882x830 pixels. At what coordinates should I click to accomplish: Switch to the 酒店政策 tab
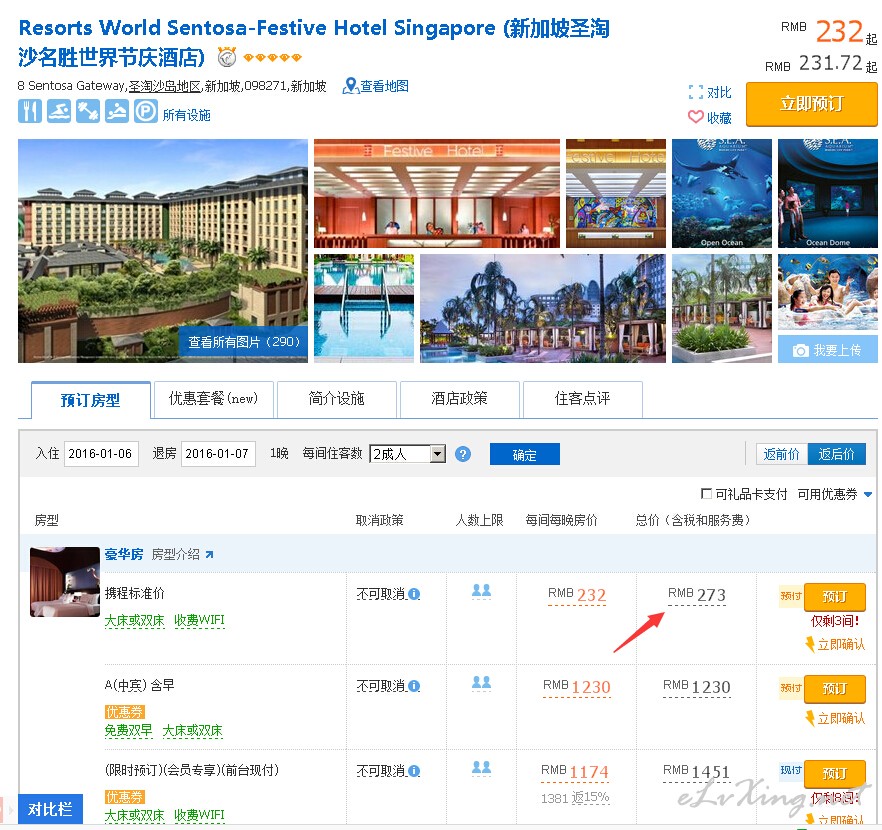(x=459, y=399)
